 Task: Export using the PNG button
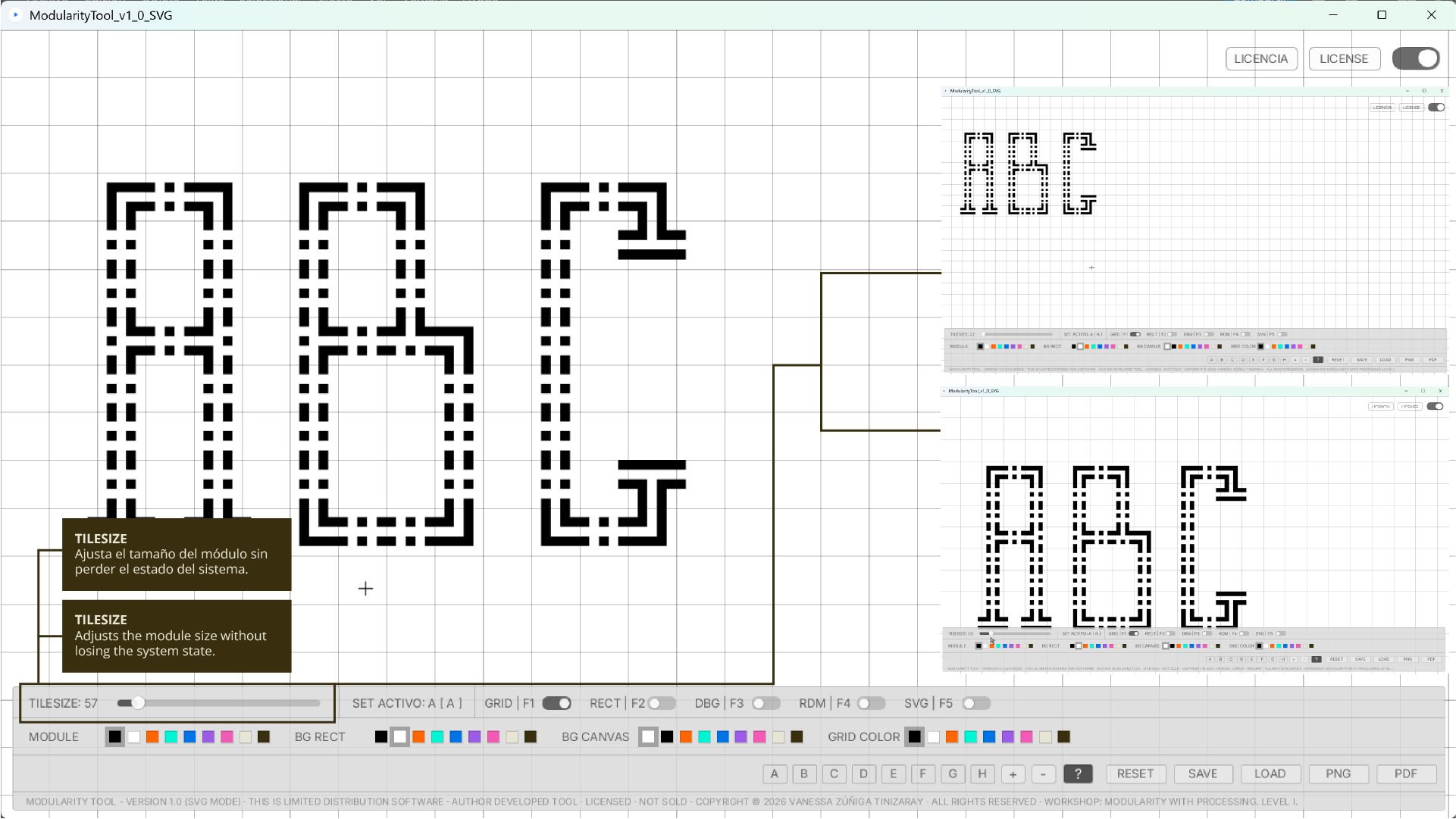tap(1338, 774)
